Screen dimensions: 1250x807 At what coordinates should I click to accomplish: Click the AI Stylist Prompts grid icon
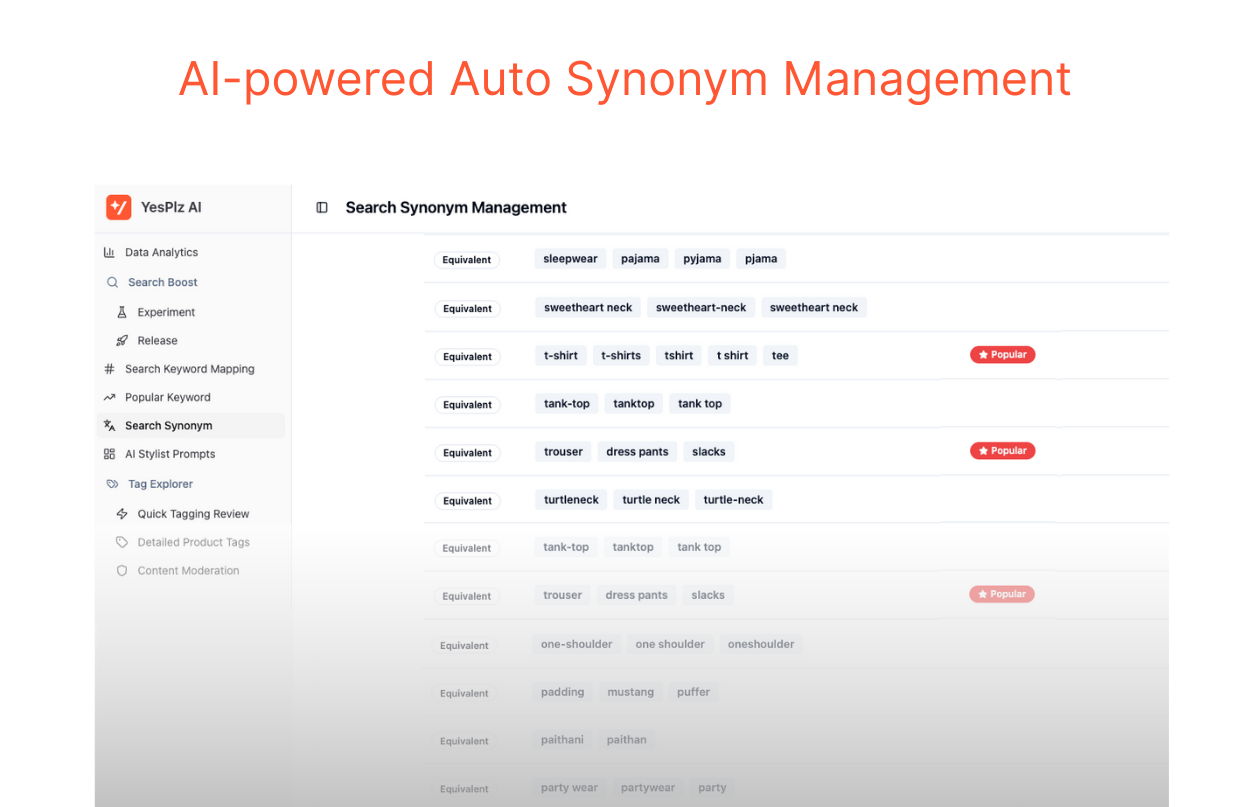tap(109, 454)
